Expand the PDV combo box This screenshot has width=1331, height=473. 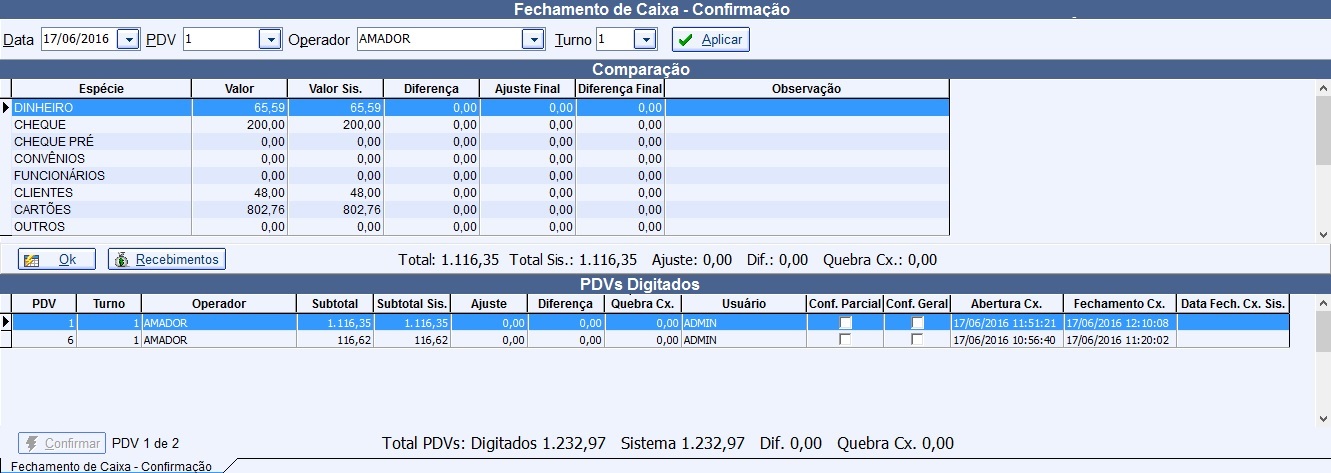coord(270,39)
